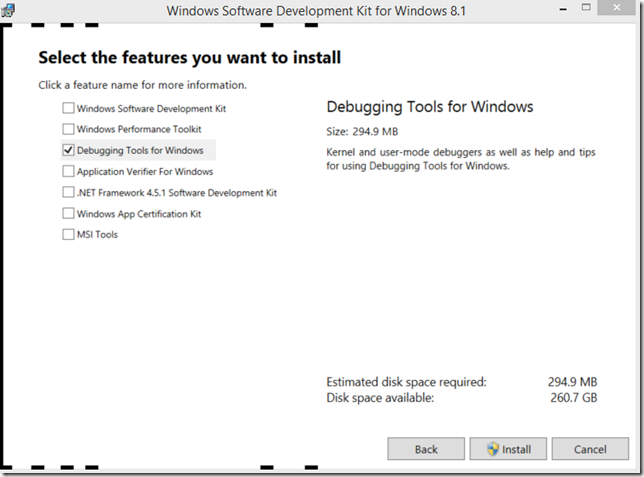Enable the MSI Tools checkbox
This screenshot has width=644, height=477.
pyautogui.click(x=68, y=234)
